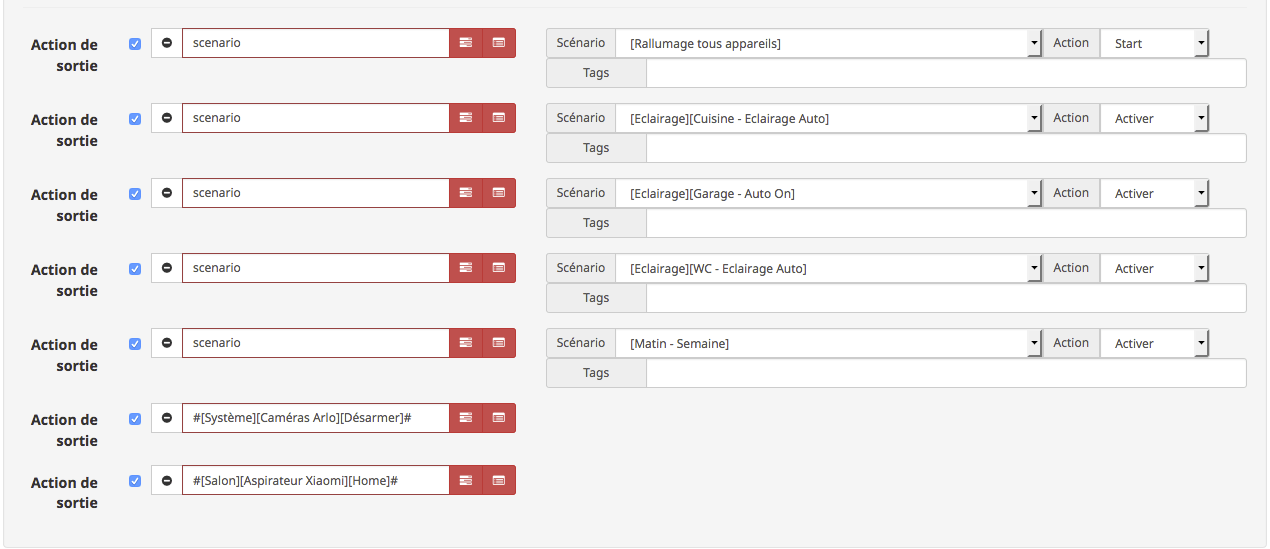Open keyword selector for Cuisine scenario row
The width and height of the screenshot is (1270, 549).
[466, 118]
